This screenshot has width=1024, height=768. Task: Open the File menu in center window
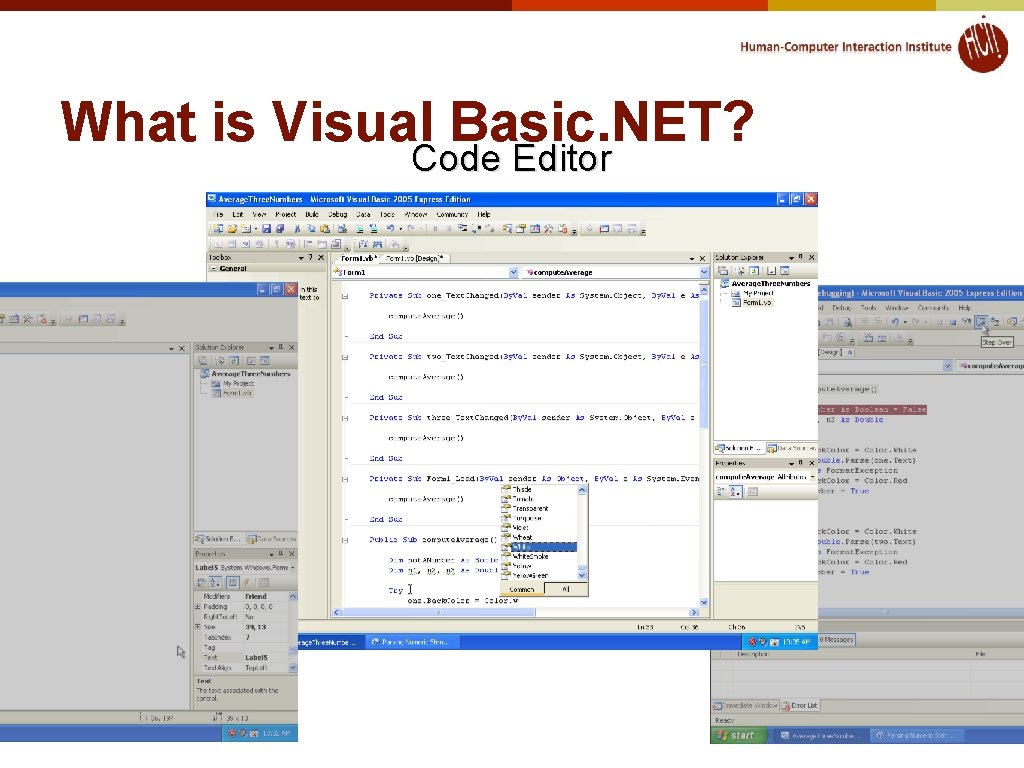(219, 214)
